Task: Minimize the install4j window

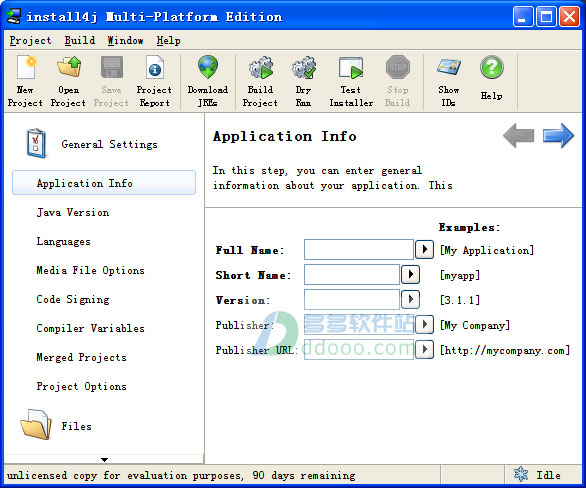Action: (x=523, y=16)
